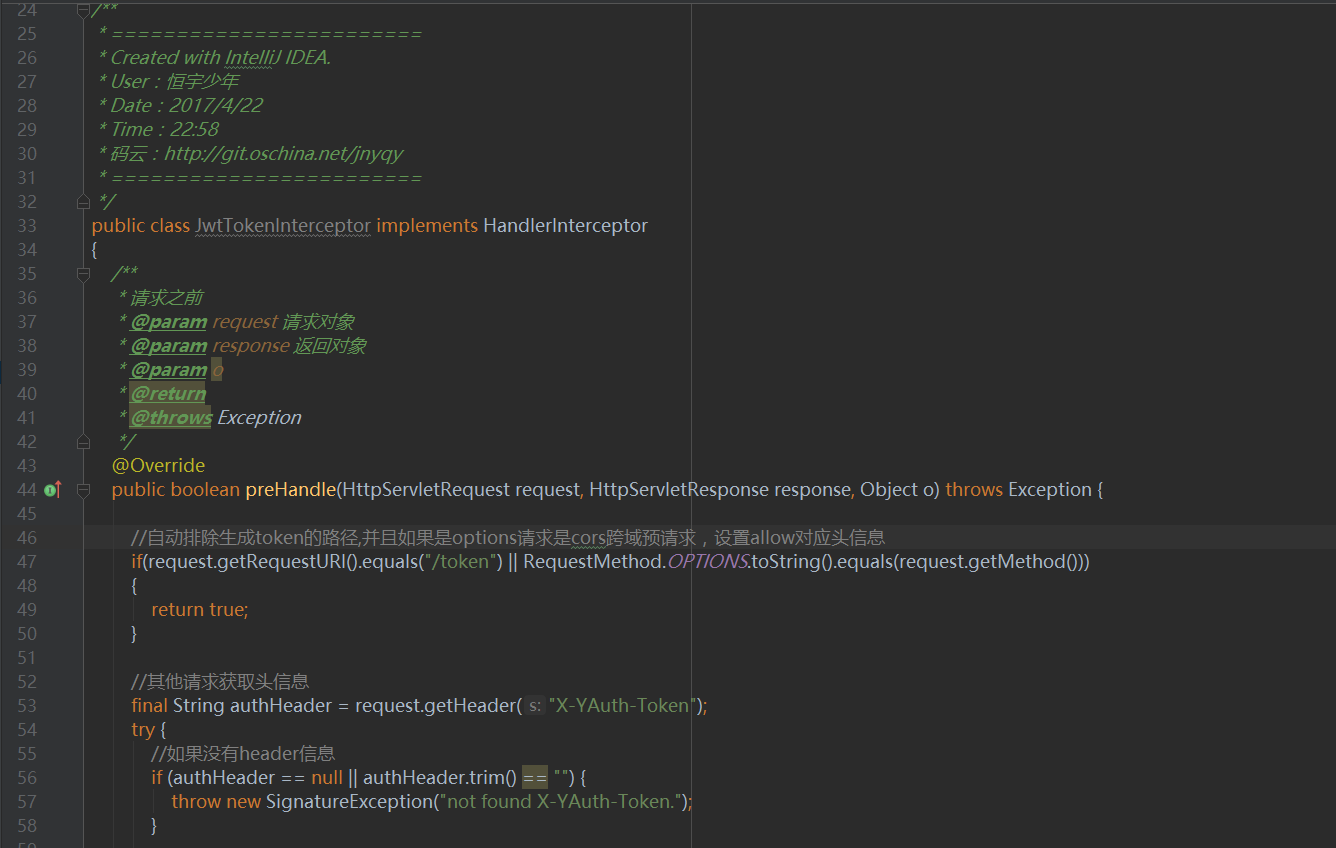Click the @return Javadoc tag
The image size is (1336, 848).
coord(168,394)
